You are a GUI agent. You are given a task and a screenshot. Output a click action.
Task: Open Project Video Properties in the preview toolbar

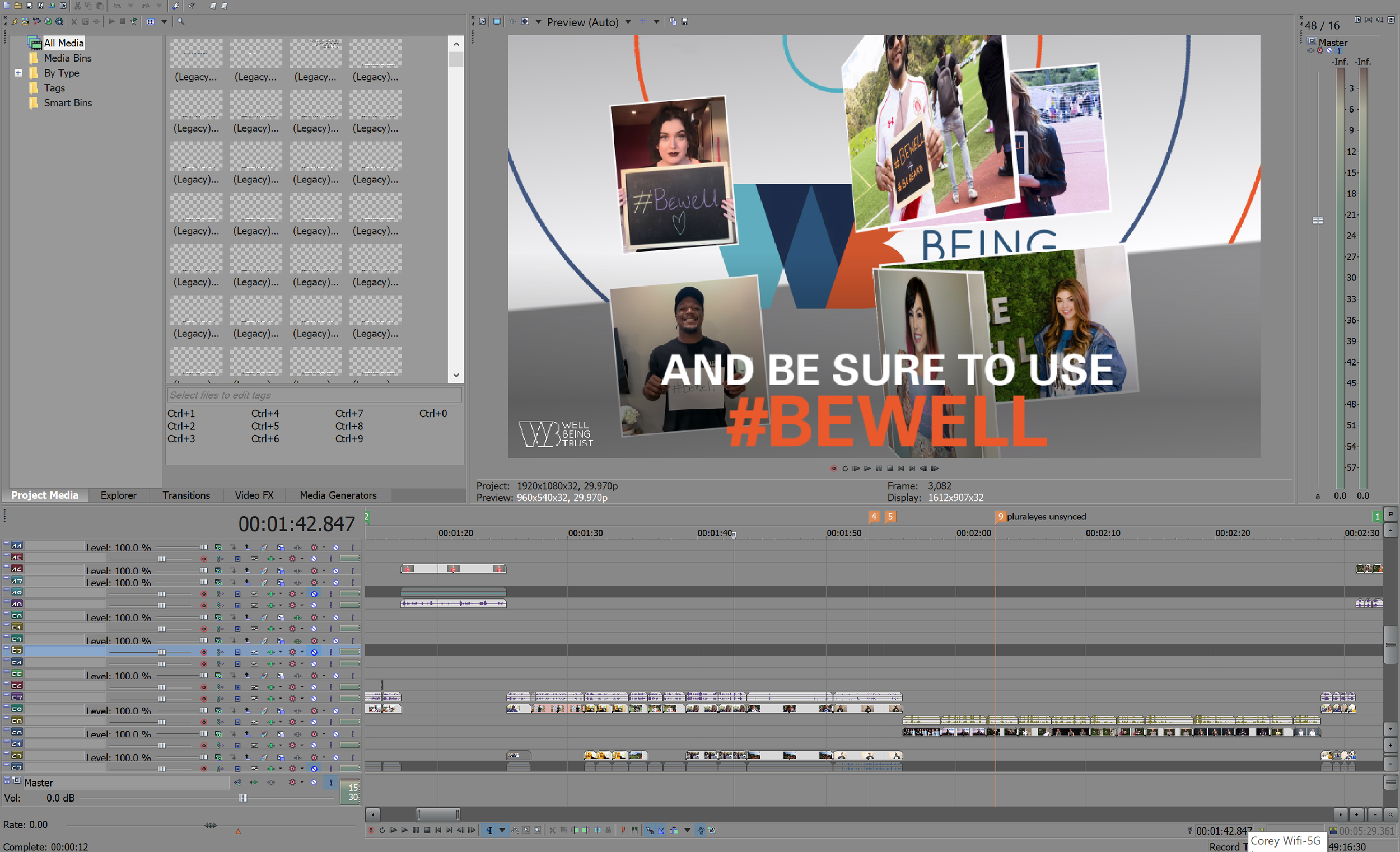(482, 22)
